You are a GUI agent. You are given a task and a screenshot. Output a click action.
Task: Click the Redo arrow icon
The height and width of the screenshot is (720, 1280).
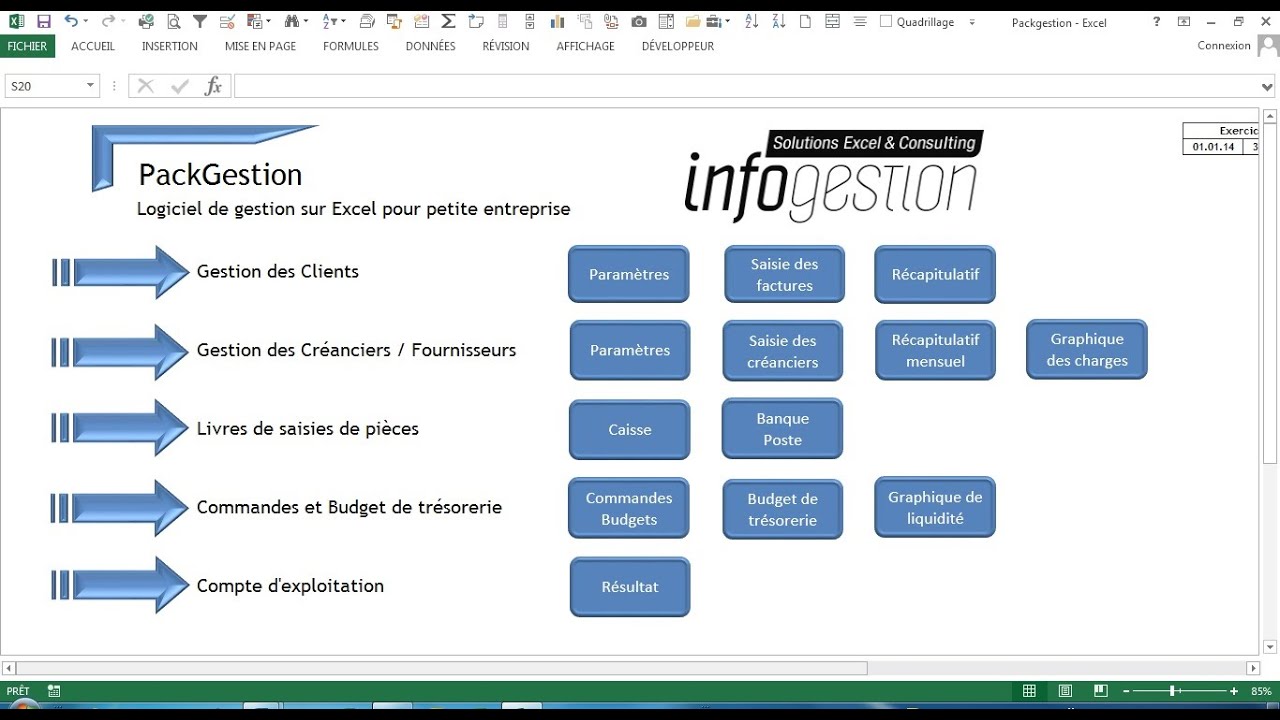(107, 21)
